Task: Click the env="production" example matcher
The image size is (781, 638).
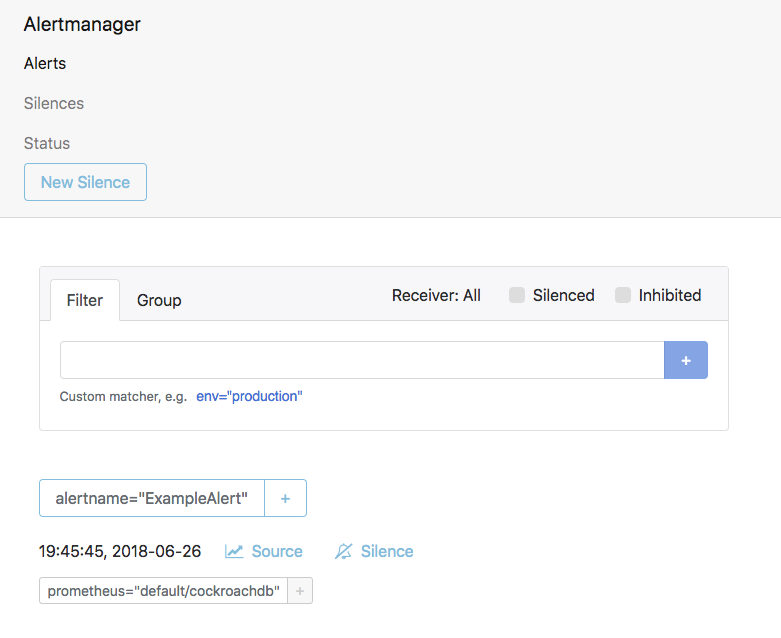Action: [249, 396]
